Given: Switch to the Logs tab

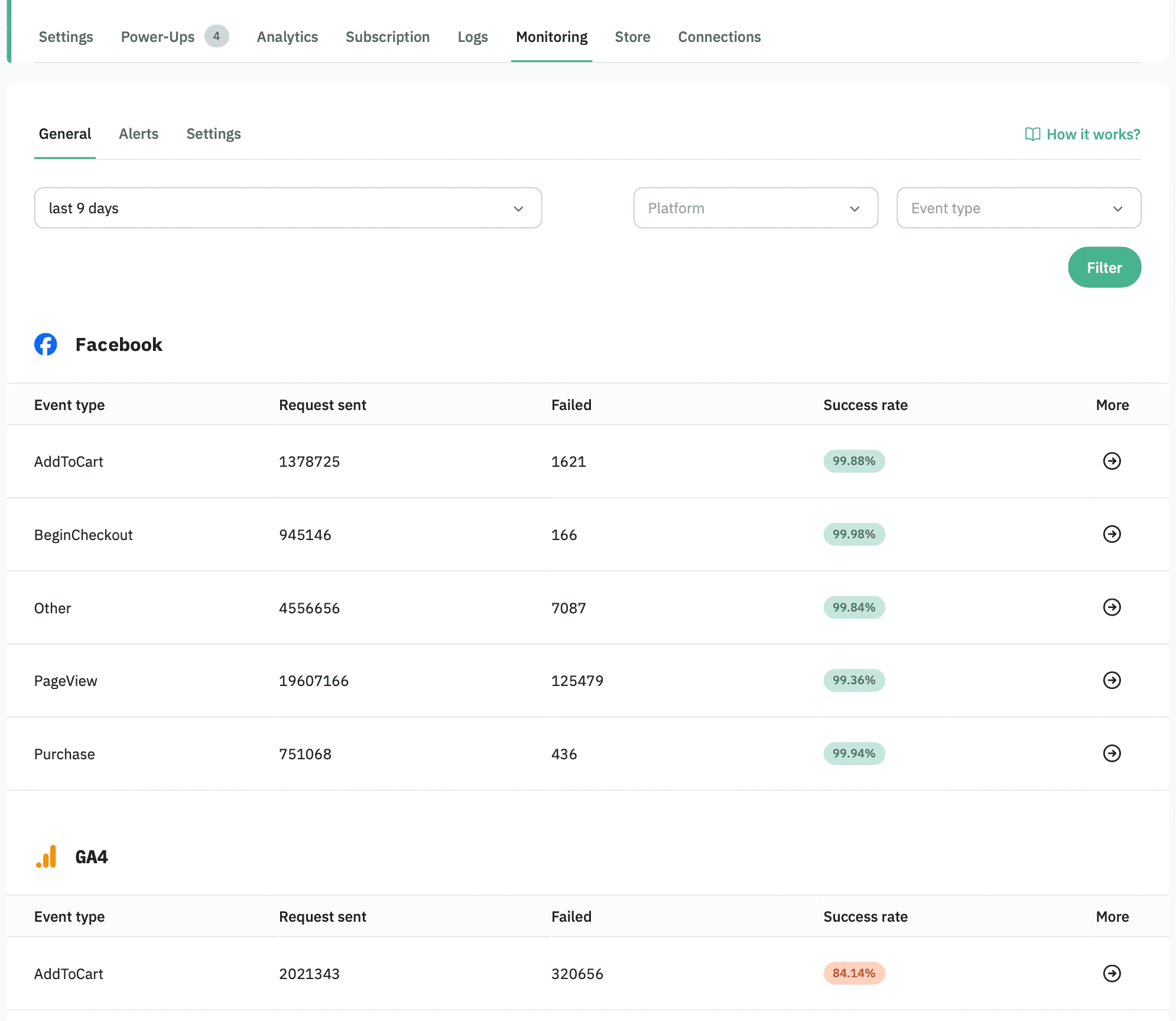Looking at the screenshot, I should point(472,37).
